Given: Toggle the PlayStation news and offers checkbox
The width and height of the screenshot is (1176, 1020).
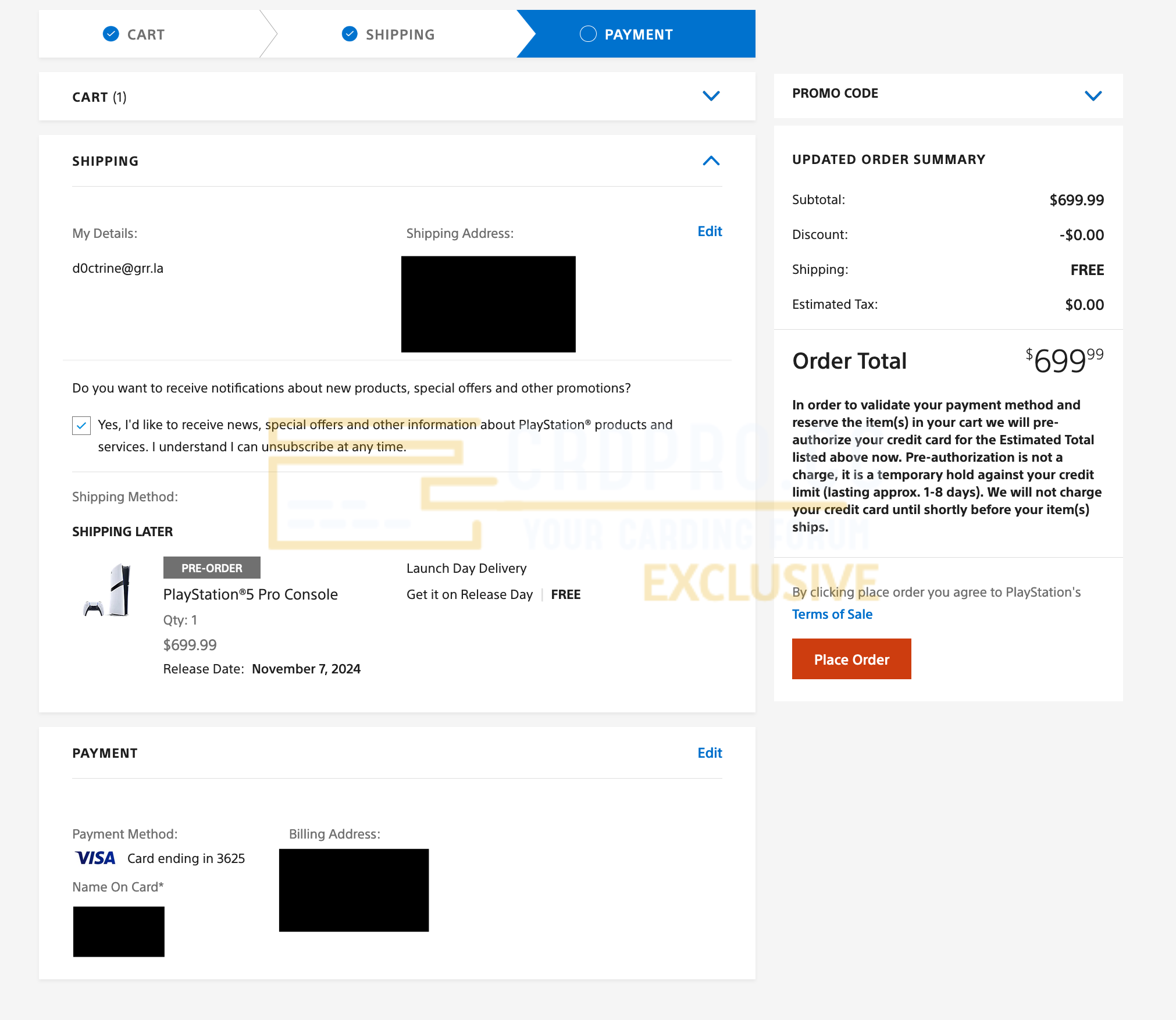Looking at the screenshot, I should point(81,425).
